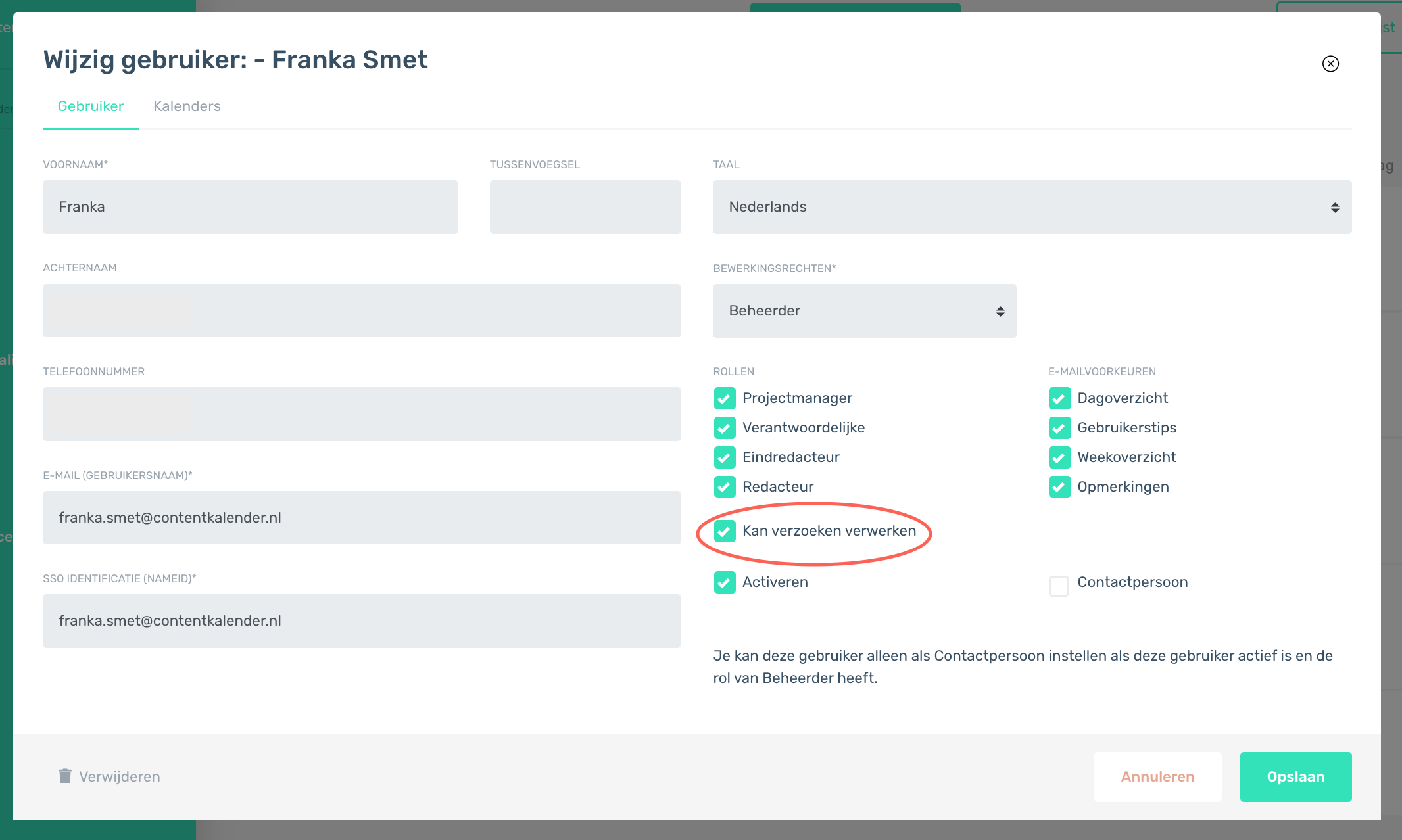
Task: Switch to the Kalenders tab
Action: pos(187,106)
